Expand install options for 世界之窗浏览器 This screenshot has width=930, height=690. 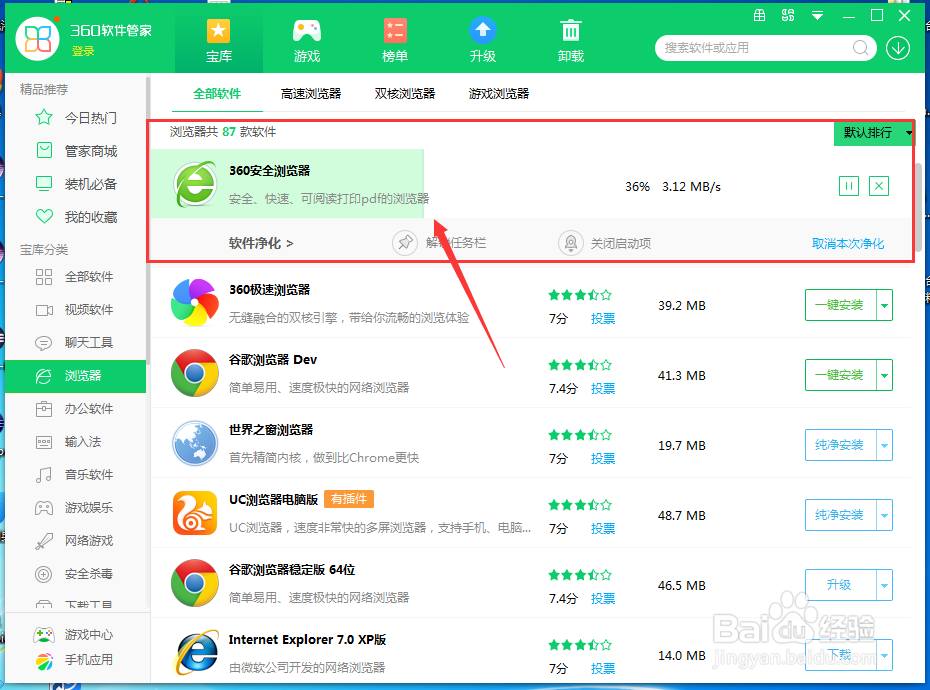[884, 446]
